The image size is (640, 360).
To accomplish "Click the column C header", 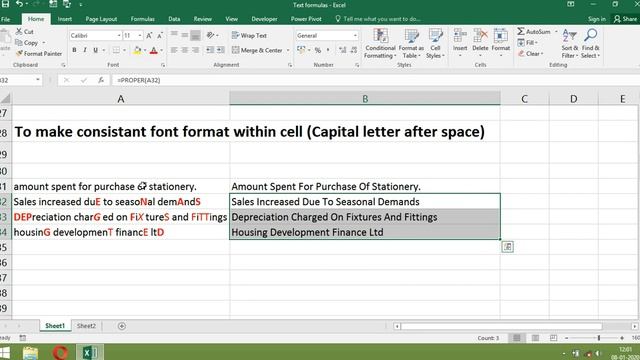I will click(x=524, y=99).
